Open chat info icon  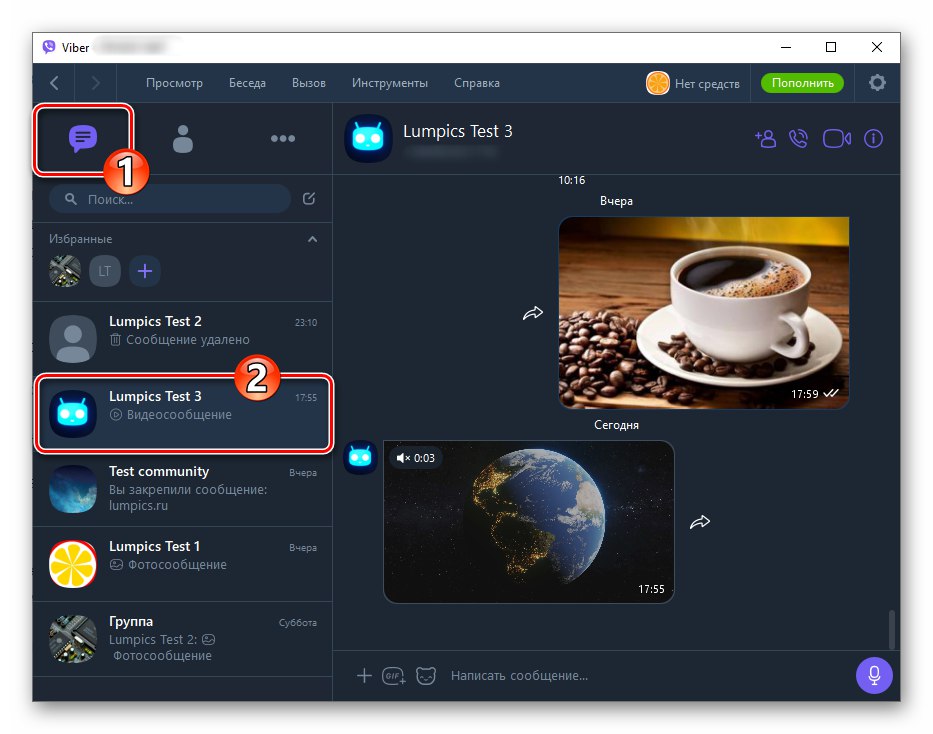click(873, 139)
